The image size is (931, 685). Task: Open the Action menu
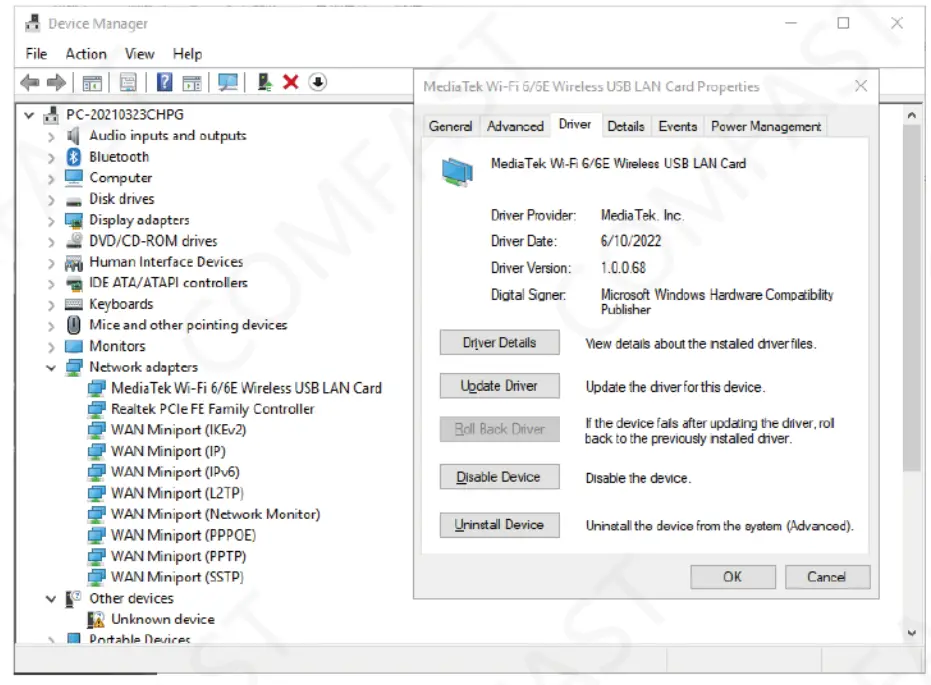pos(86,53)
